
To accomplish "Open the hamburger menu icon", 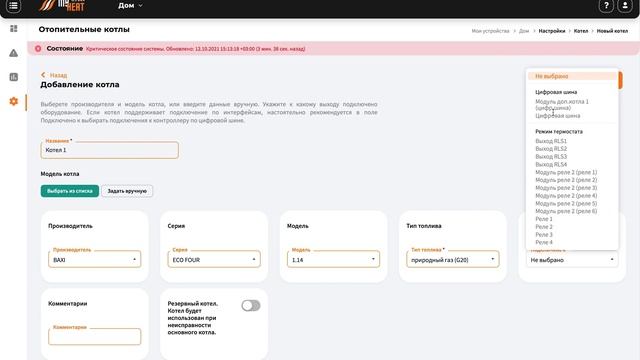I will [13, 6].
